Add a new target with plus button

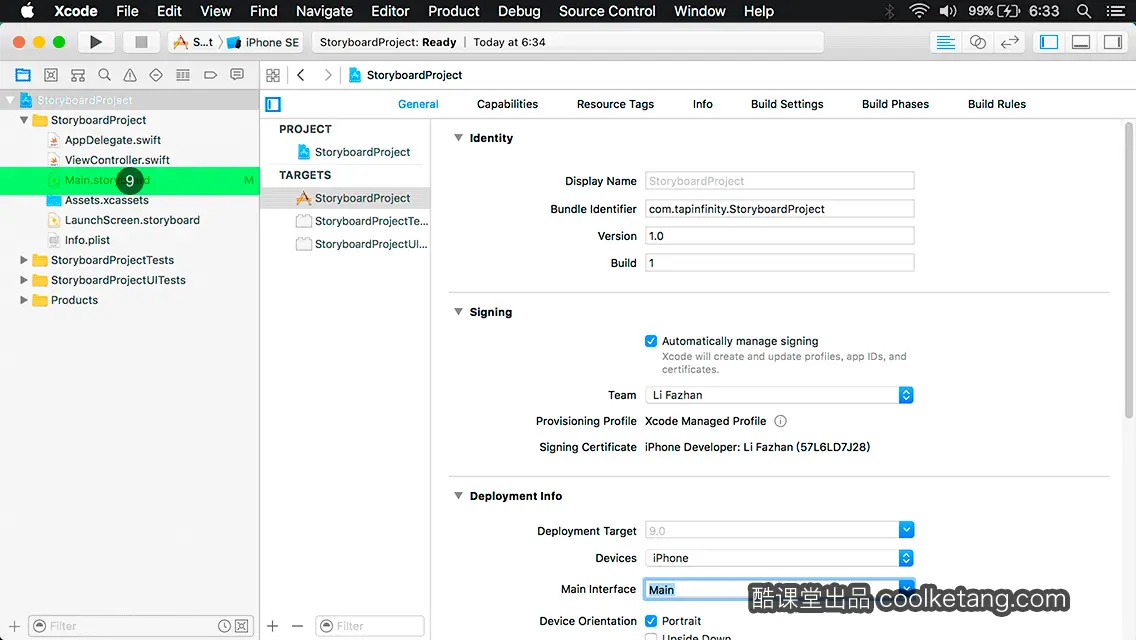pos(272,626)
